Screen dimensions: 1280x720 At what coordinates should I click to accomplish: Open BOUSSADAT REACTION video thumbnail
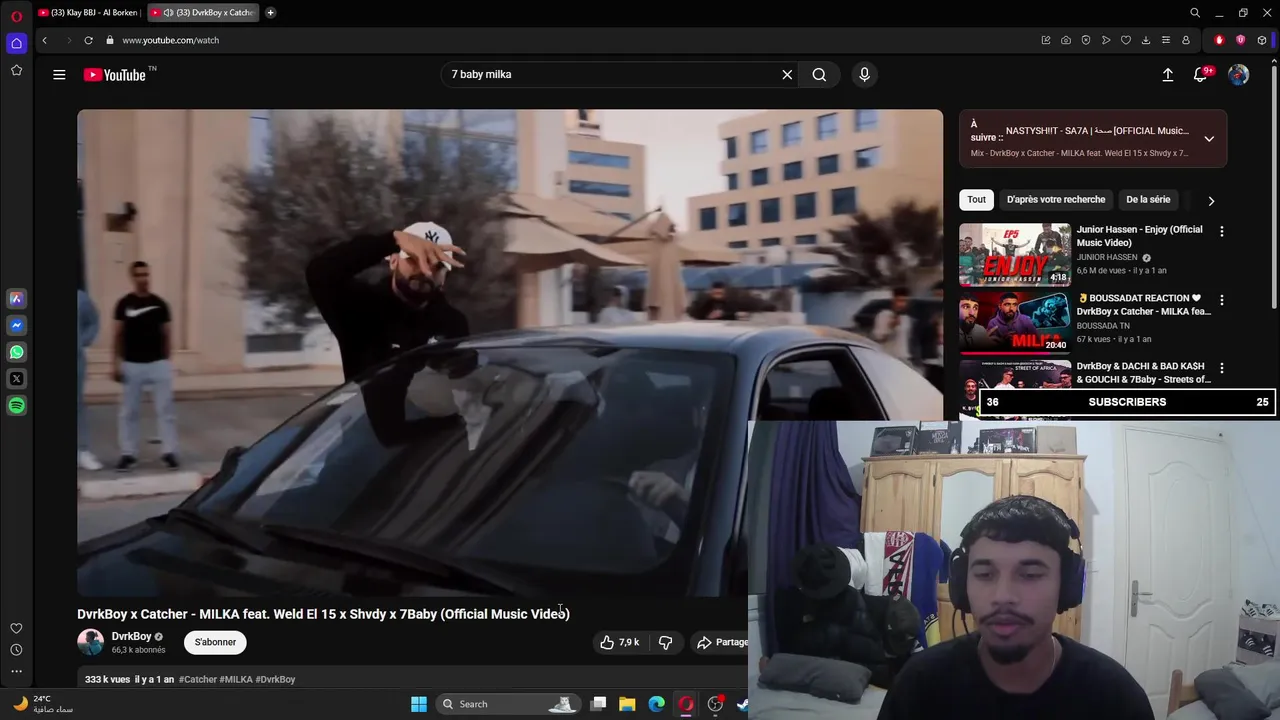coord(1015,323)
